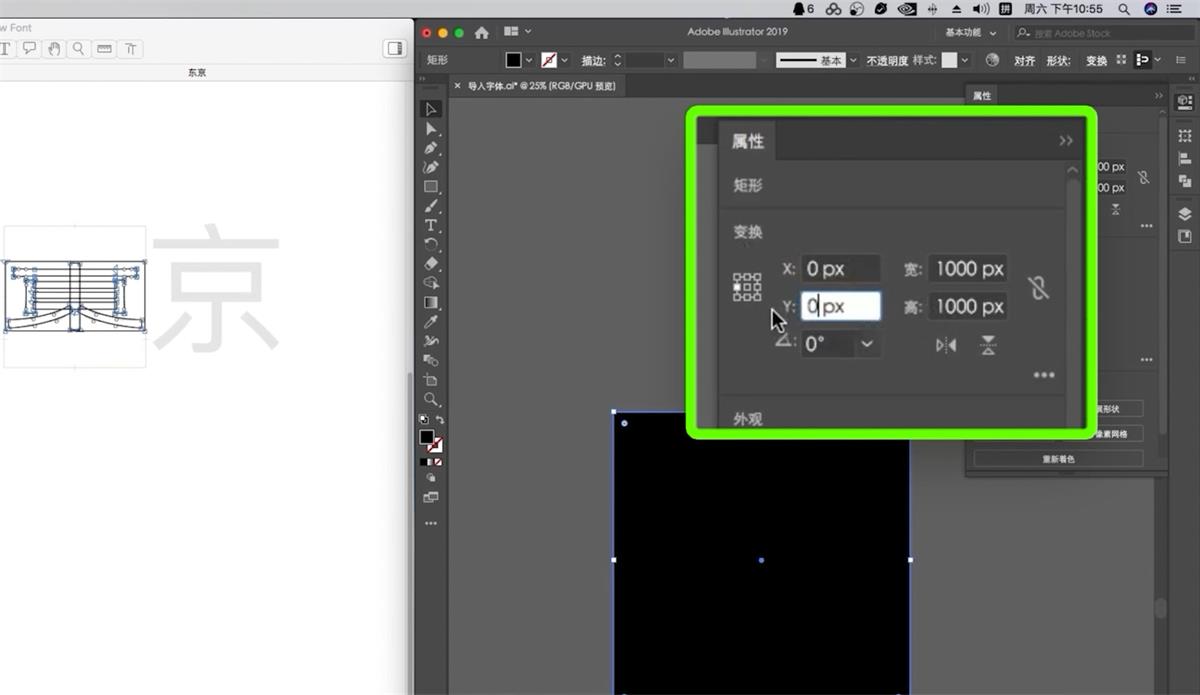Screen dimensions: 1200x695
Task: Select the Selection tool in the toolbar
Action: pos(432,108)
